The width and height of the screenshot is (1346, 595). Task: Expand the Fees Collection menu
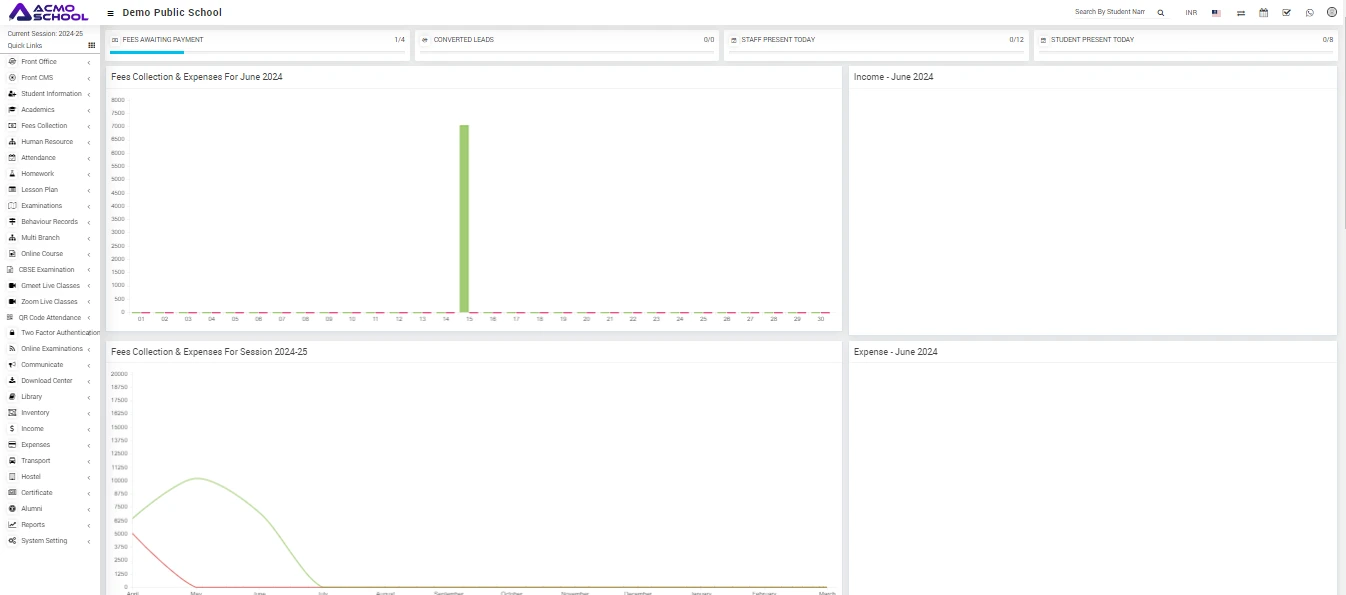[44, 126]
